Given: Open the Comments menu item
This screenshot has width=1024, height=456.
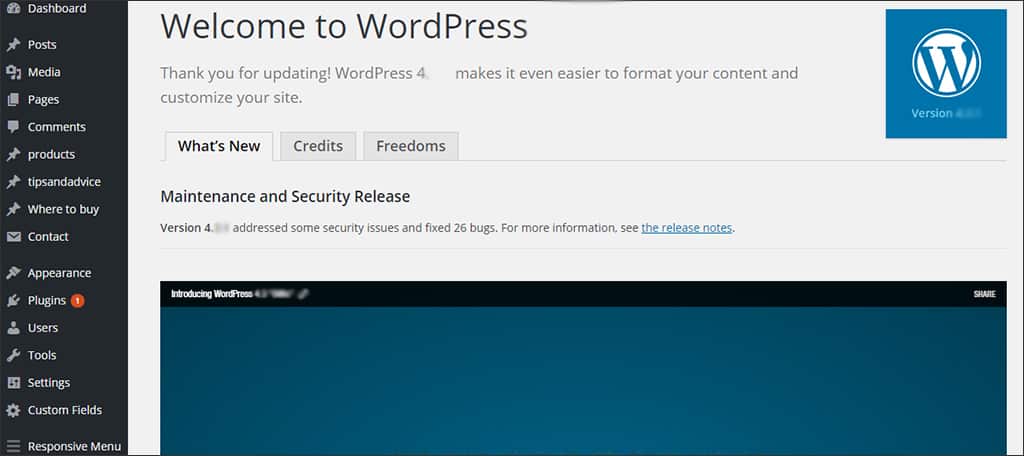Looking at the screenshot, I should point(57,127).
